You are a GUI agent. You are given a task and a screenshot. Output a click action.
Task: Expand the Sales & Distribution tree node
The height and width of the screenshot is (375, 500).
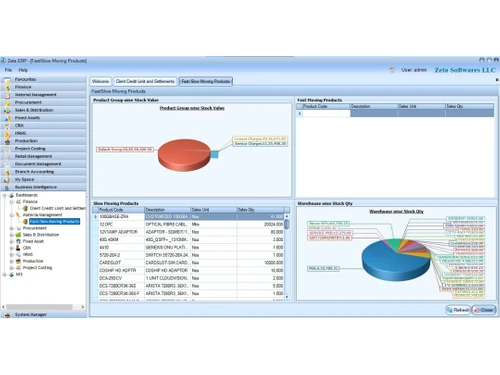tap(11, 235)
